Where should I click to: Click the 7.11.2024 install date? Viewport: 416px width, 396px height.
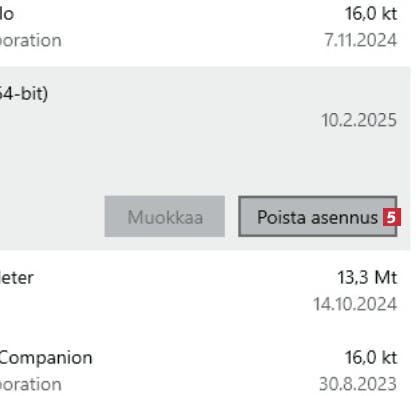pyautogui.click(x=361, y=40)
